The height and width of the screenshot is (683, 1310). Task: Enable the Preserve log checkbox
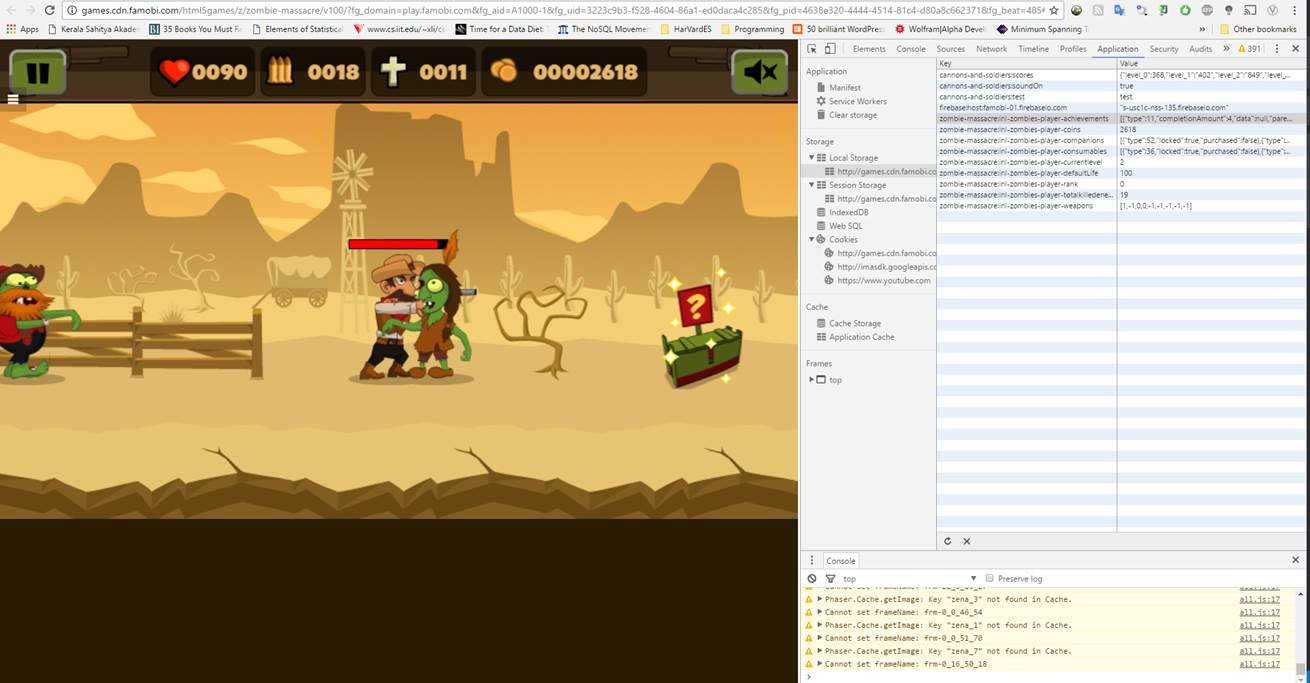pos(989,579)
